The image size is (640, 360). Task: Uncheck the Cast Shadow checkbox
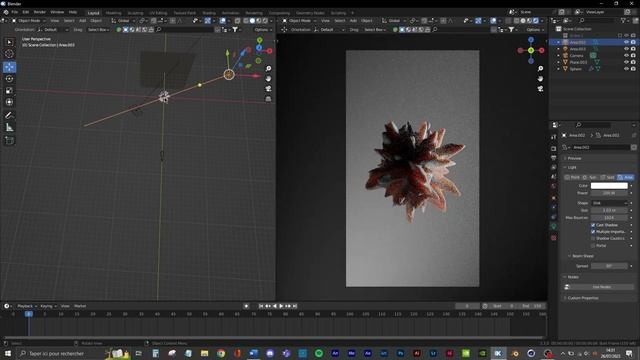(x=593, y=225)
